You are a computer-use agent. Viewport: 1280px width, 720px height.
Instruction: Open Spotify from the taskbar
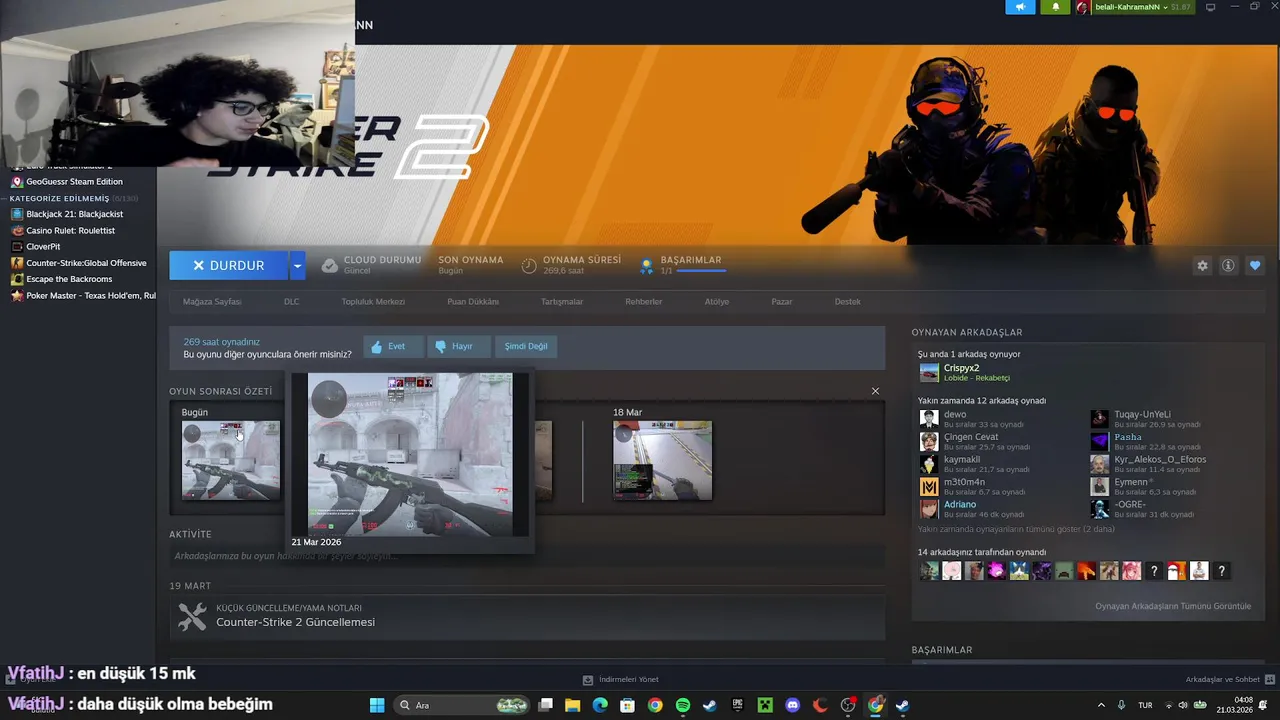coord(683,705)
